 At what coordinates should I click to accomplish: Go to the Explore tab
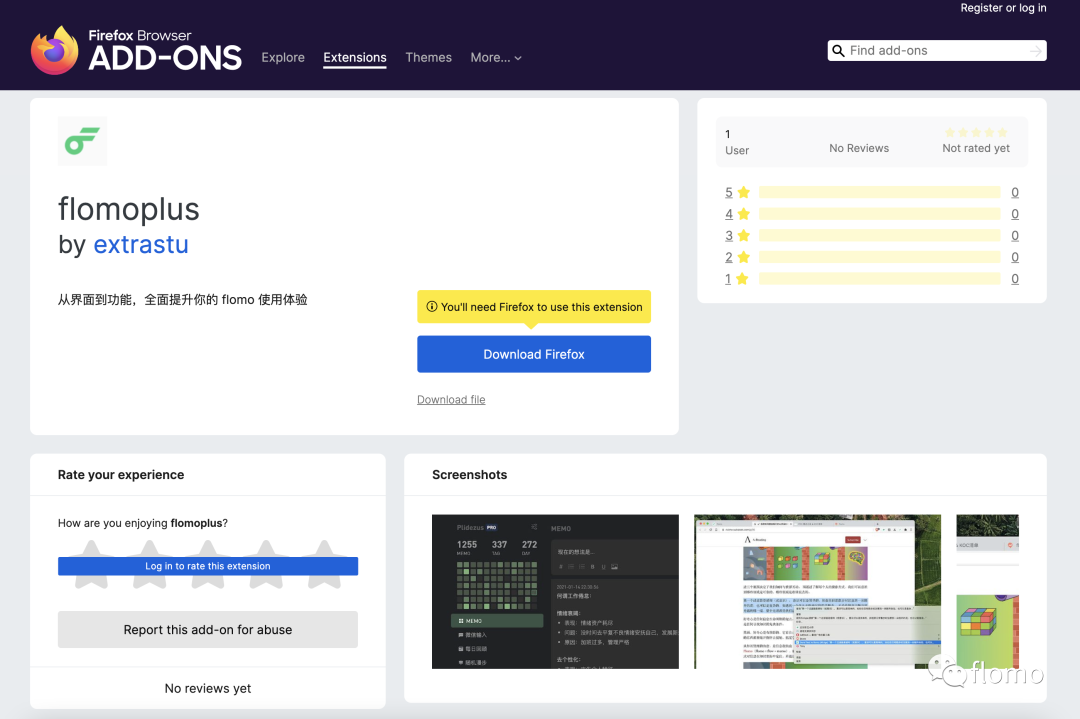click(283, 58)
